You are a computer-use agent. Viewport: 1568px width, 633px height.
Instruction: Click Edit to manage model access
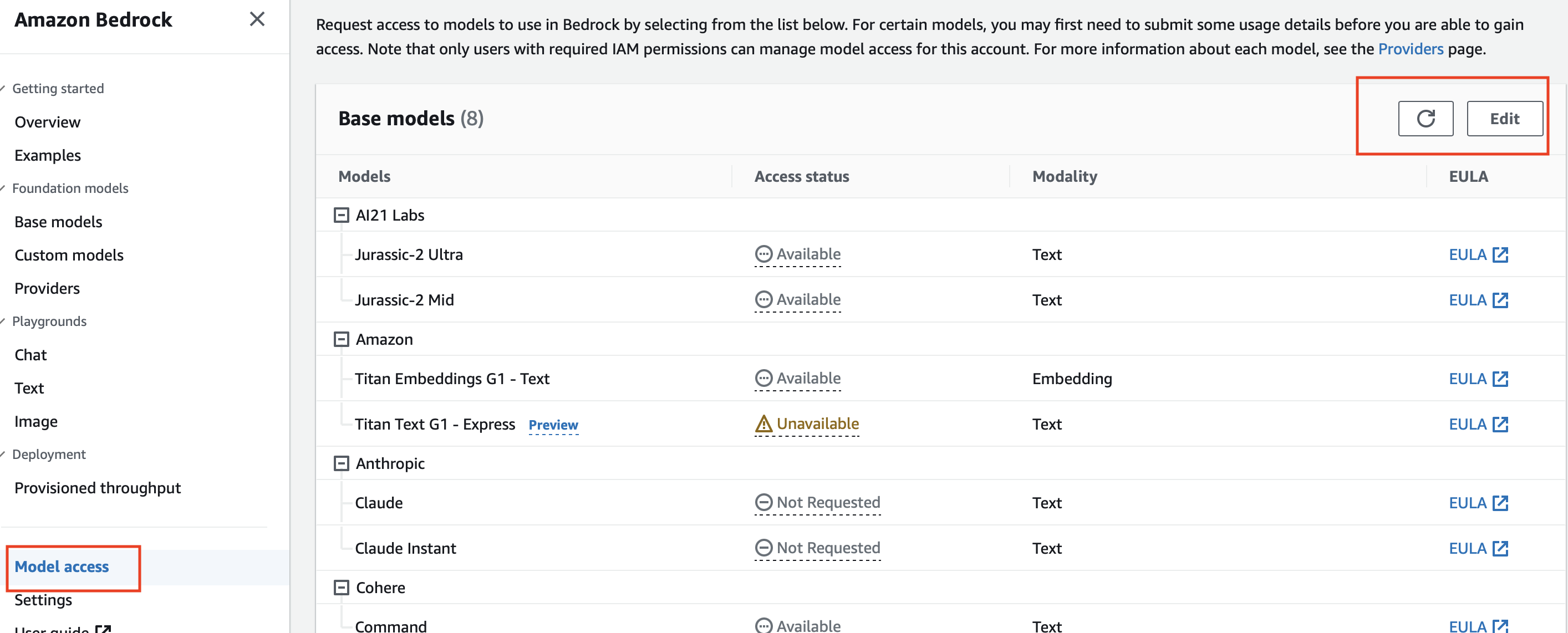click(x=1504, y=119)
